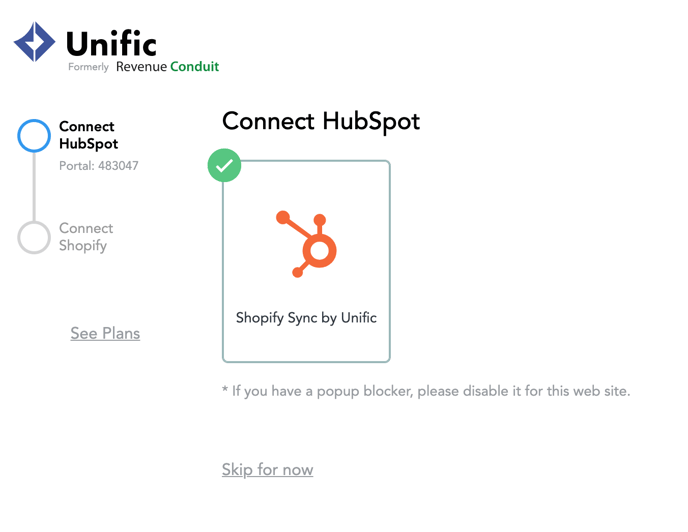Screen dimensions: 688x532
Task: Click the Connect HubSpot step label
Action: (x=89, y=135)
